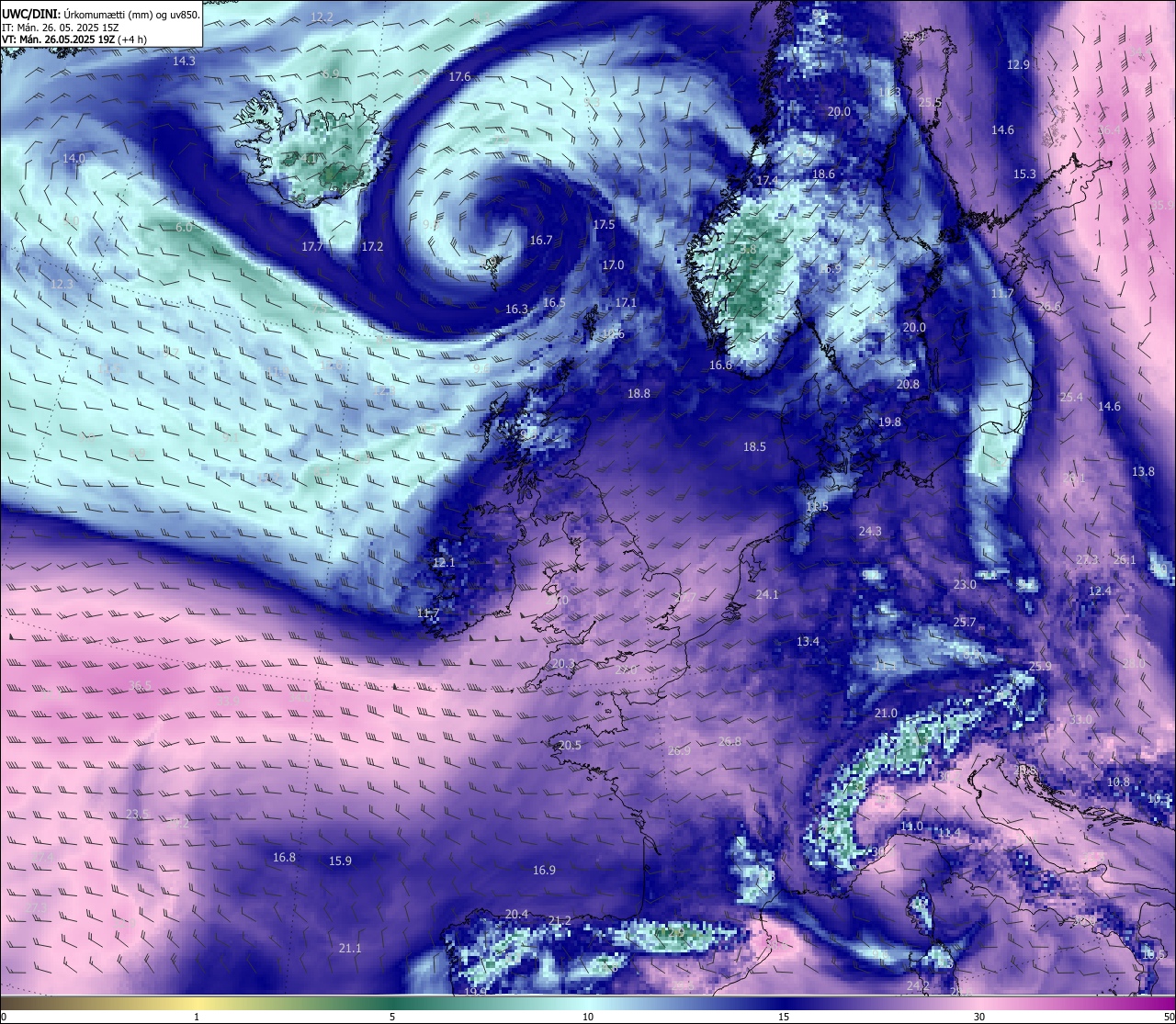Click the map value '18.8'
Screen dimensions: 1176x1024
[639, 394]
